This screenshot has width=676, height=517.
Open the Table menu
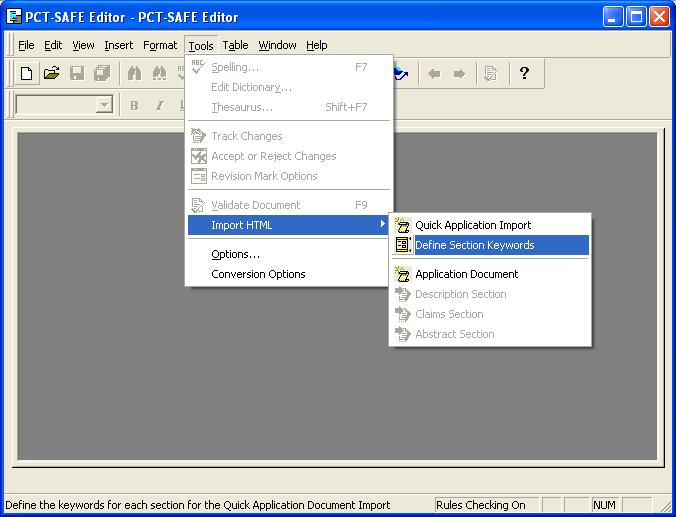click(x=235, y=45)
